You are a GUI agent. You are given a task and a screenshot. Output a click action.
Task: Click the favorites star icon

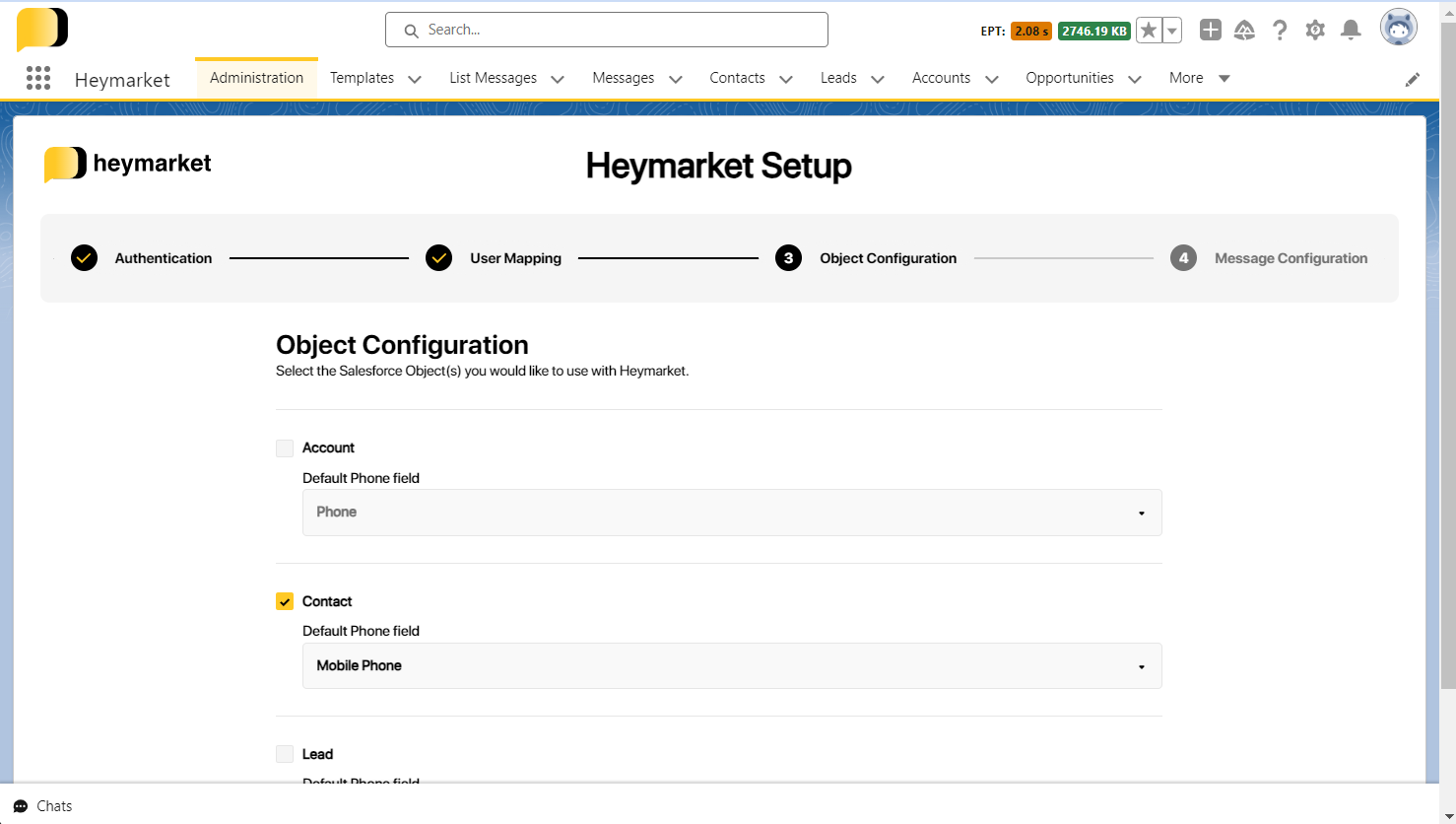coord(1149,31)
